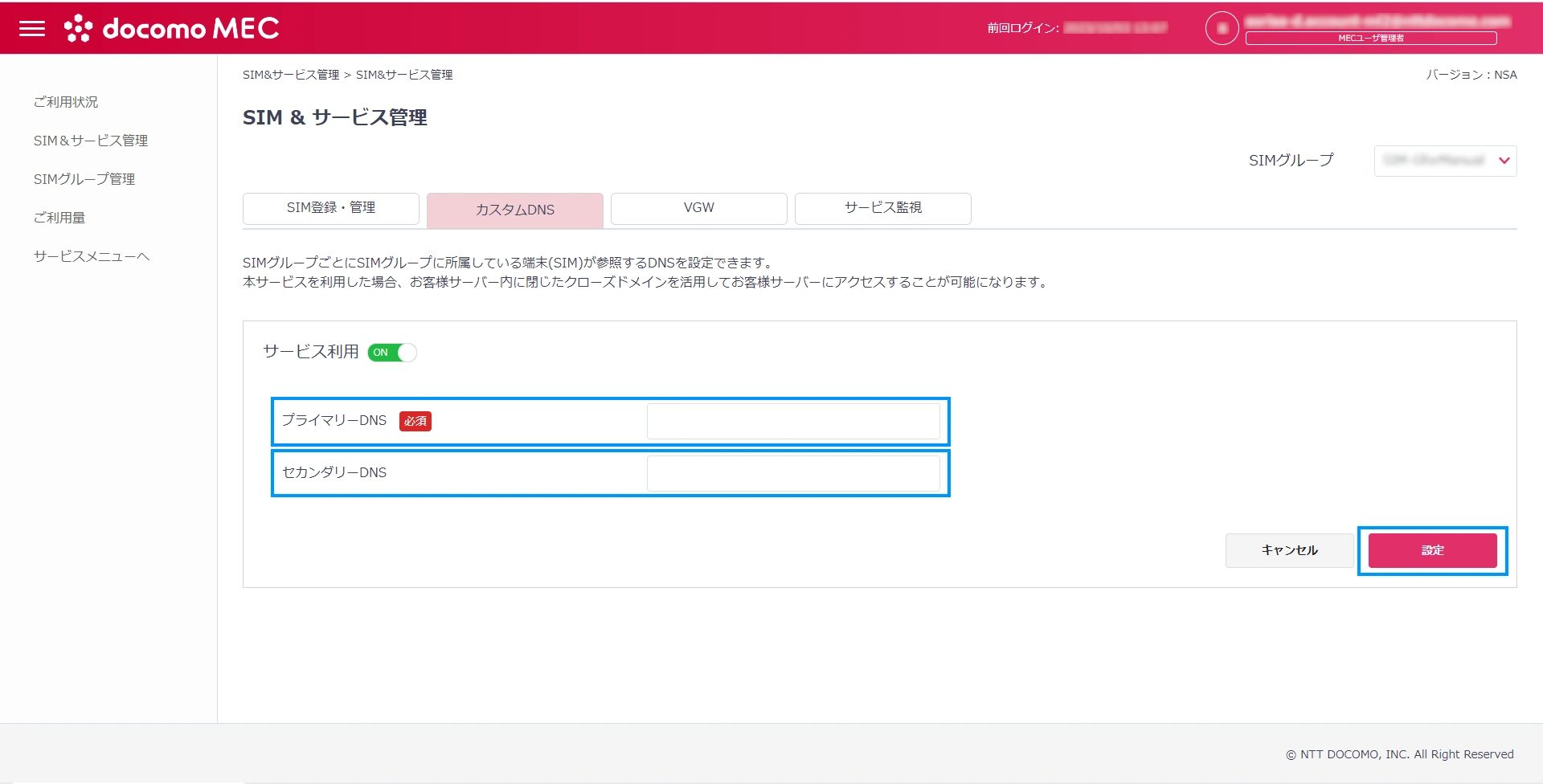The image size is (1543, 784).
Task: Select SIM&サービス管理 in the sidebar
Action: pos(91,141)
